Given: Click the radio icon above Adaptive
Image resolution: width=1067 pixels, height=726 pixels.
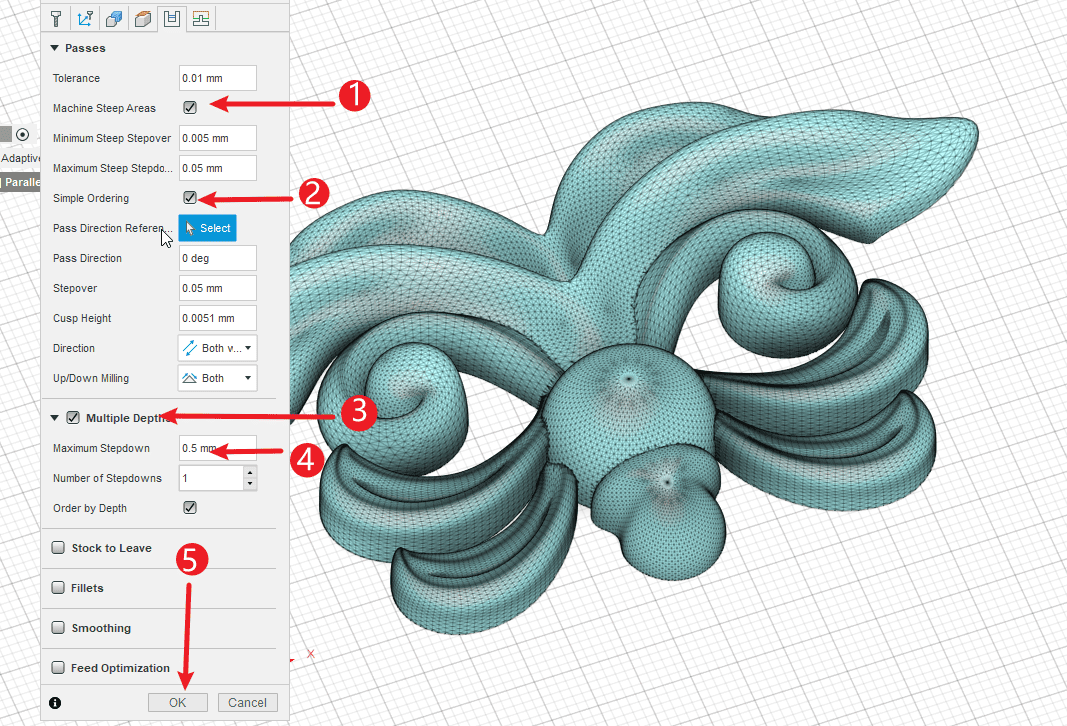Looking at the screenshot, I should (22, 134).
